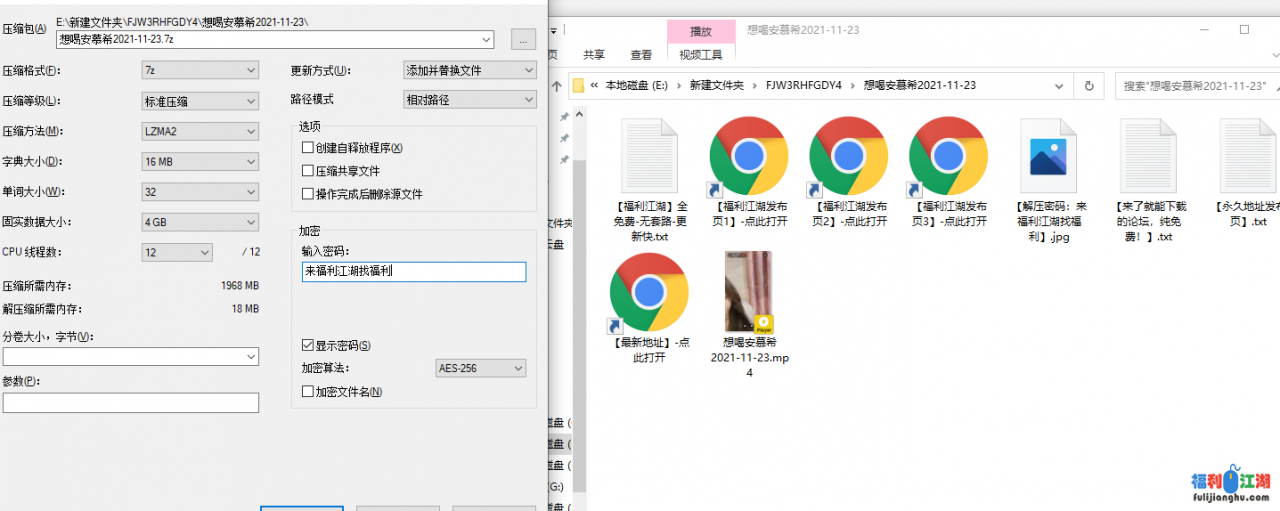Click the browse '...' button for archive path
This screenshot has width=1280, height=511.
point(523,39)
